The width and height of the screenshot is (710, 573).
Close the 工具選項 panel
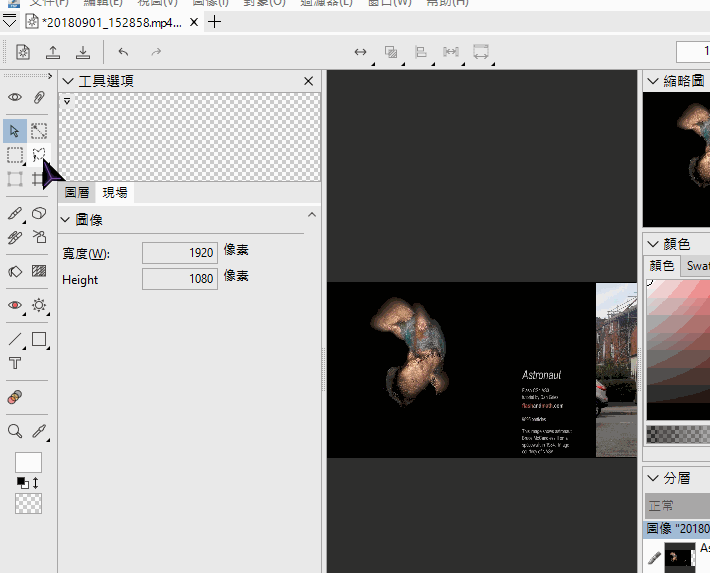pyautogui.click(x=308, y=81)
